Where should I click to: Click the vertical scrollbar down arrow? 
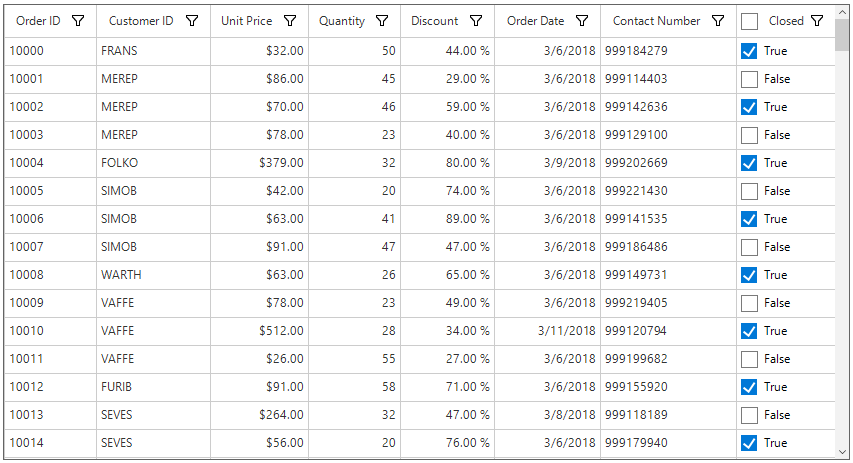(x=842, y=452)
